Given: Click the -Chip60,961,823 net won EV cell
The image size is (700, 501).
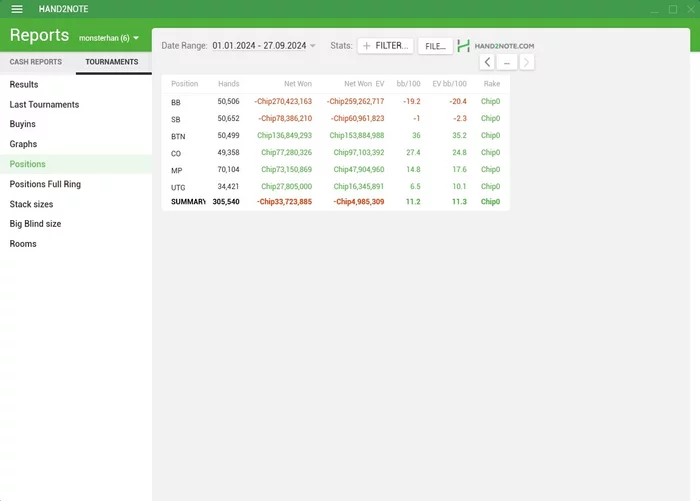Looking at the screenshot, I should point(358,118).
